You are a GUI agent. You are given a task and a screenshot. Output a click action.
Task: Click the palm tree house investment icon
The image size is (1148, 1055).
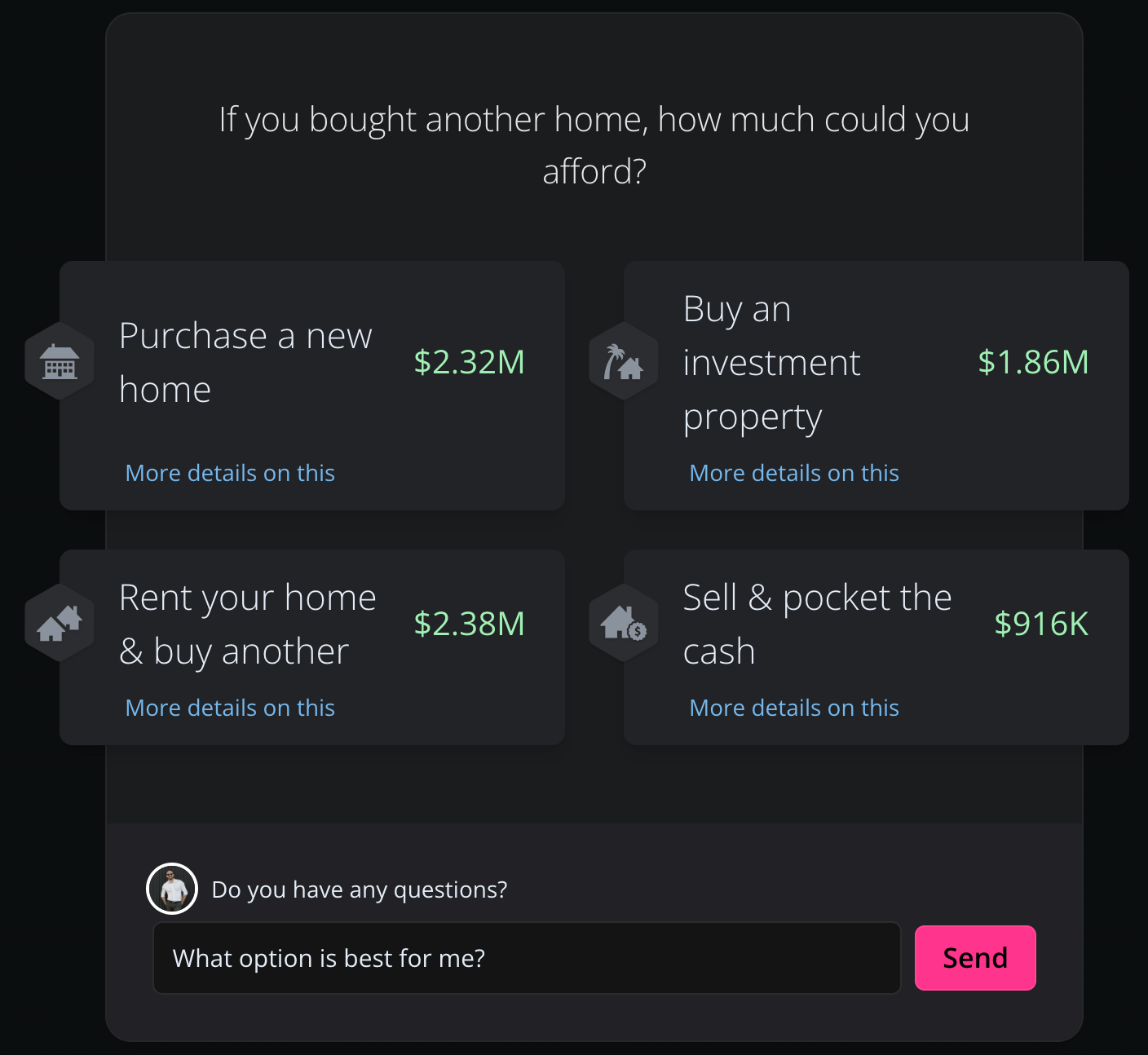coord(624,361)
